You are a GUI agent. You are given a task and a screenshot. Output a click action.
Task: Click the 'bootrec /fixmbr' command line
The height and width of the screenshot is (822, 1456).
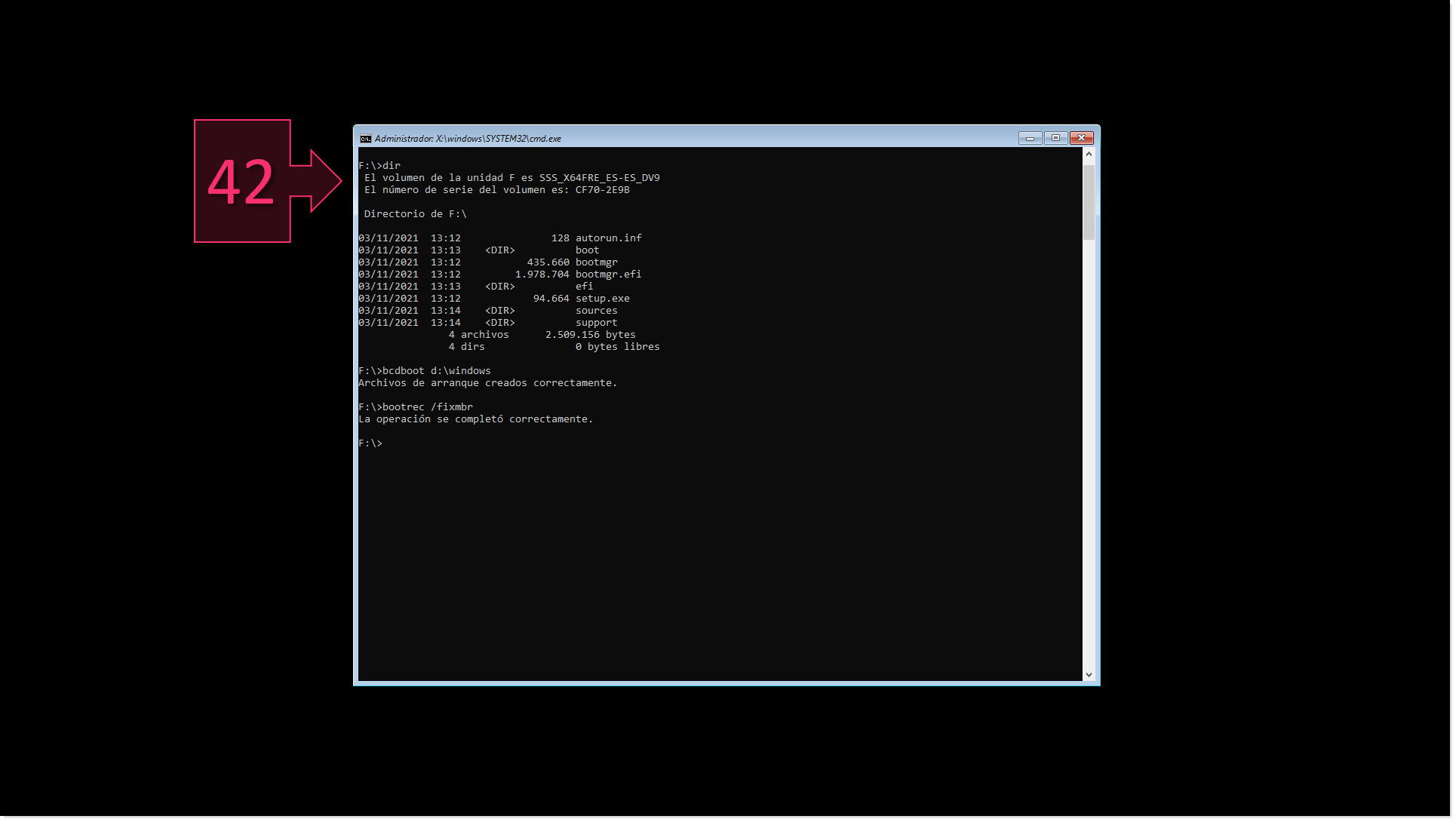coord(416,407)
